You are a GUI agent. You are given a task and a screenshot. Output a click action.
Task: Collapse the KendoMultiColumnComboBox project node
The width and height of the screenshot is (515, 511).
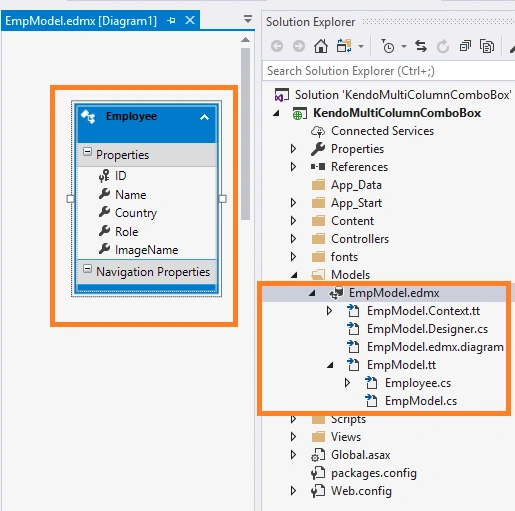point(276,113)
